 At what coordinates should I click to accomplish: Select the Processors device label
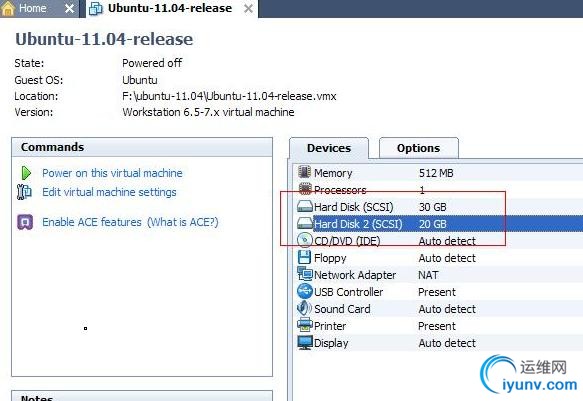tap(340, 190)
